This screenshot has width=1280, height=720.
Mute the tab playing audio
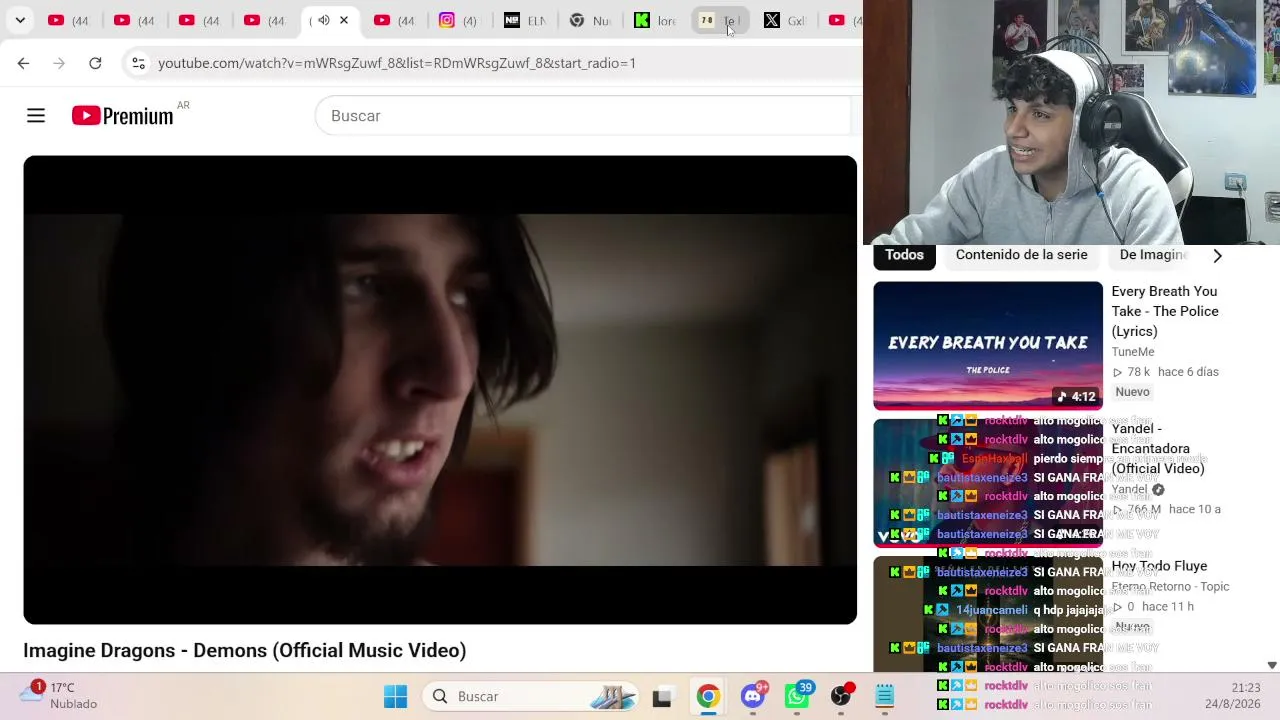(323, 20)
